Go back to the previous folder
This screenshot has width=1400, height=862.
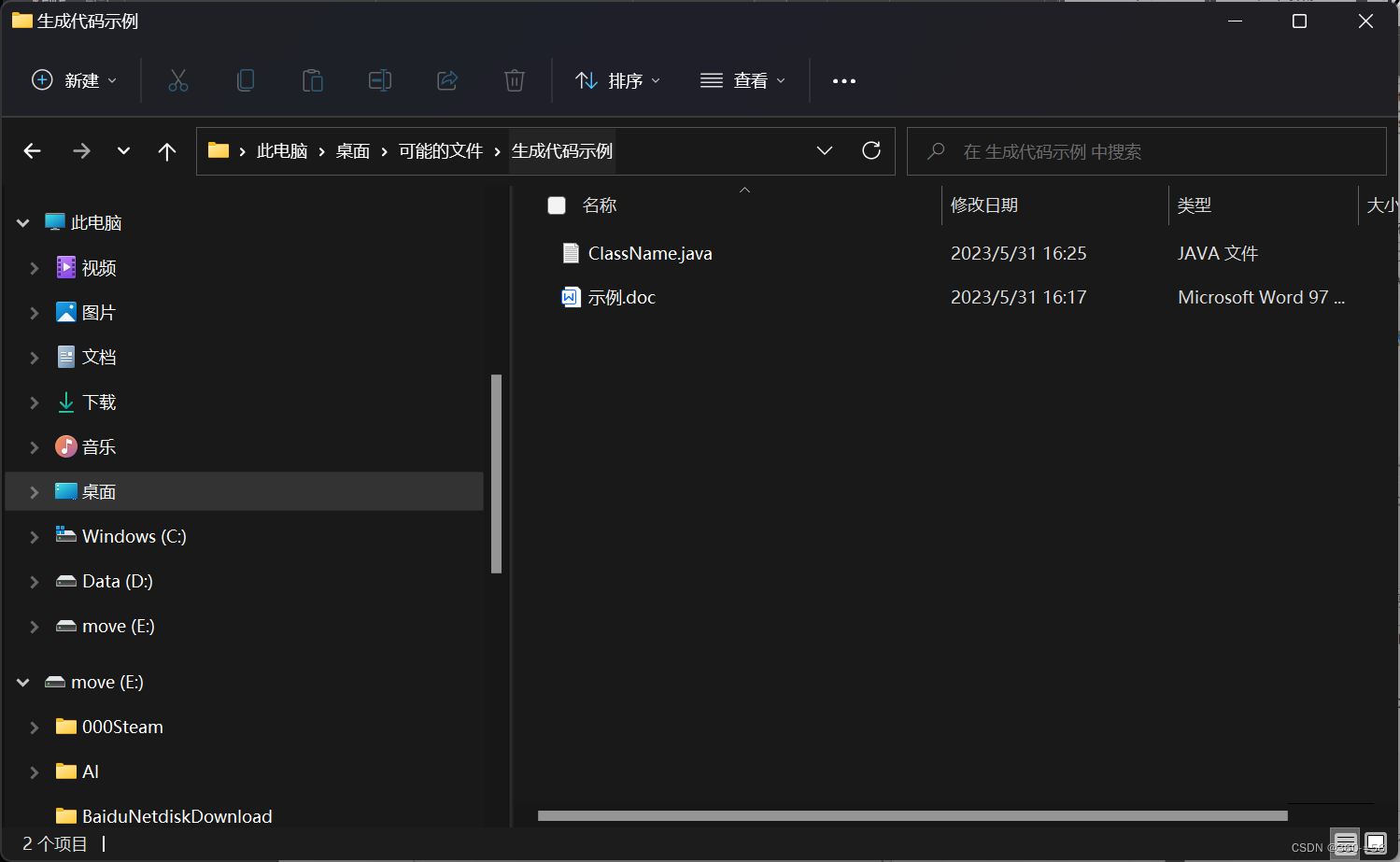tap(32, 150)
